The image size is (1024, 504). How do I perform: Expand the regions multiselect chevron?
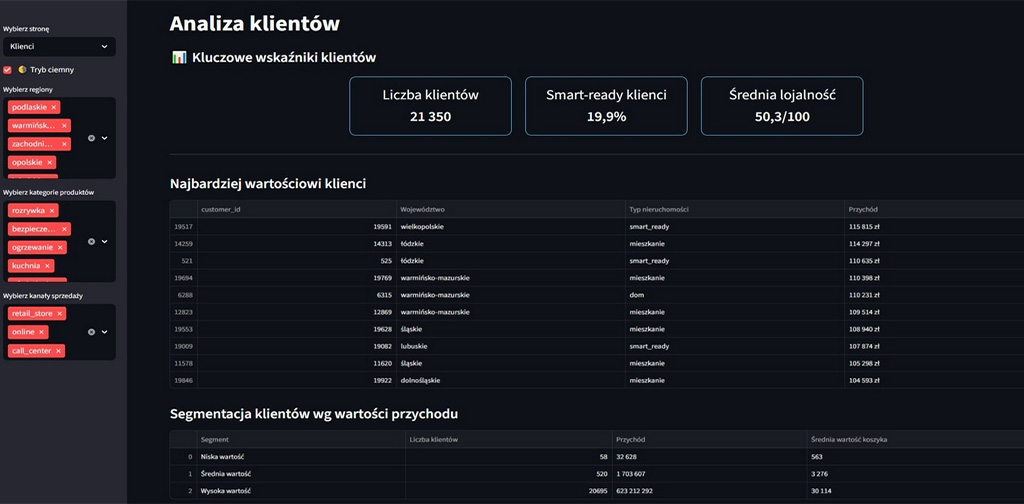(104, 138)
